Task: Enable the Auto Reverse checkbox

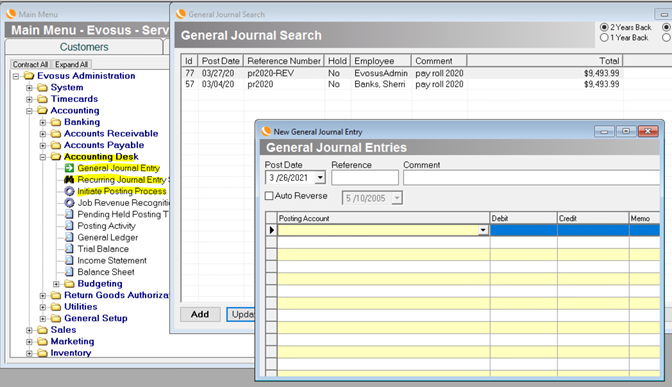Action: click(269, 196)
